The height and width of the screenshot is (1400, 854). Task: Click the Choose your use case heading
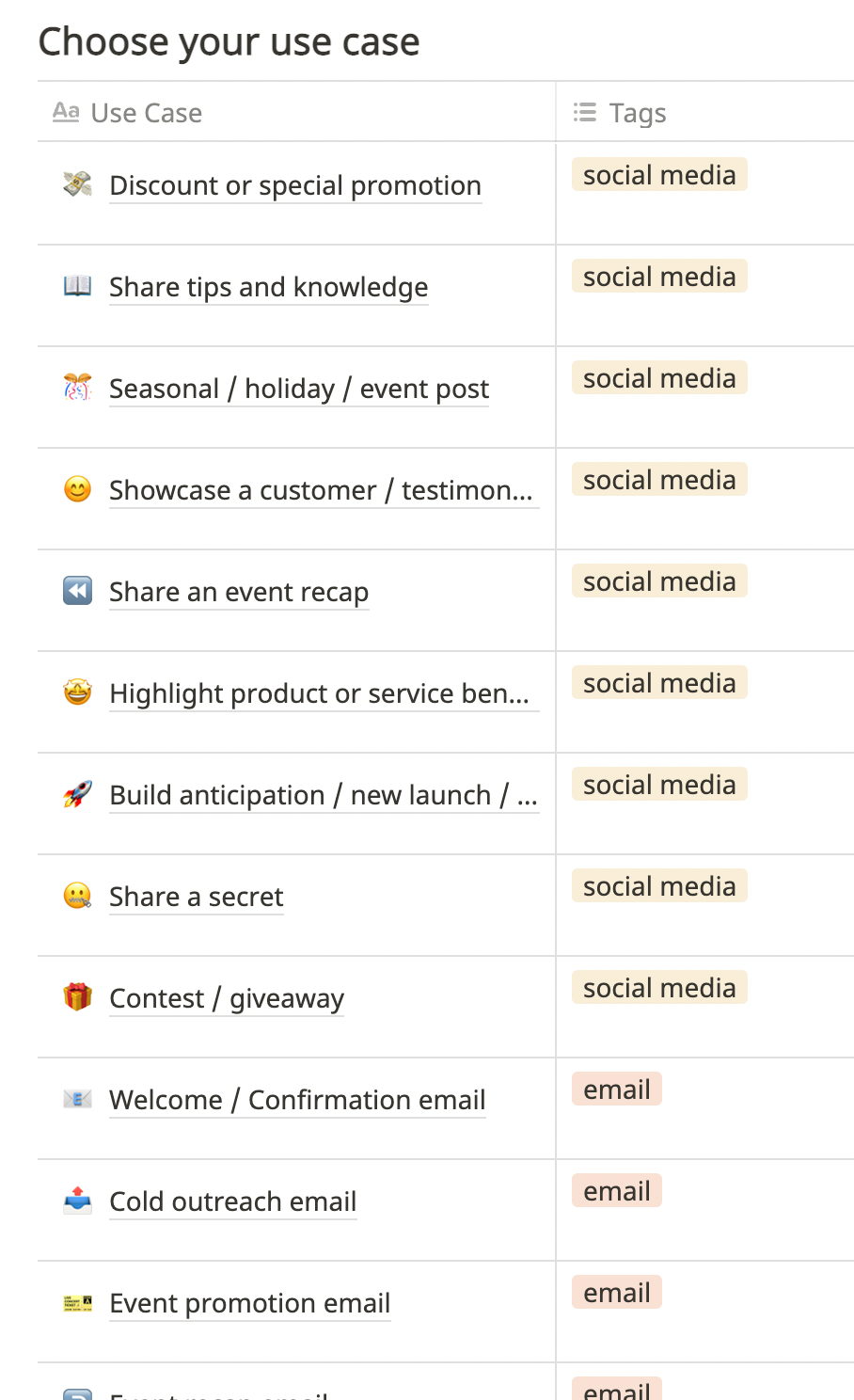(229, 42)
